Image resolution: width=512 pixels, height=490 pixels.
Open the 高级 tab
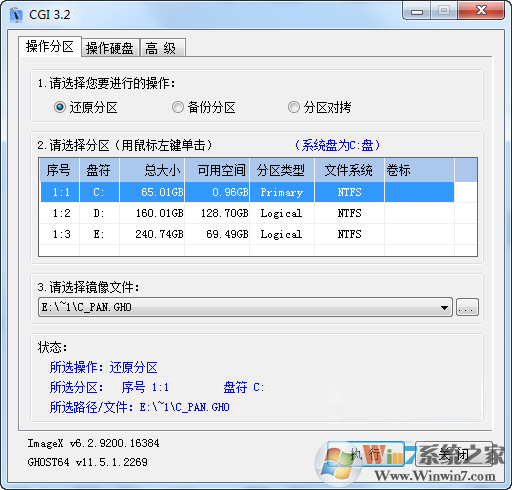pyautogui.click(x=162, y=48)
